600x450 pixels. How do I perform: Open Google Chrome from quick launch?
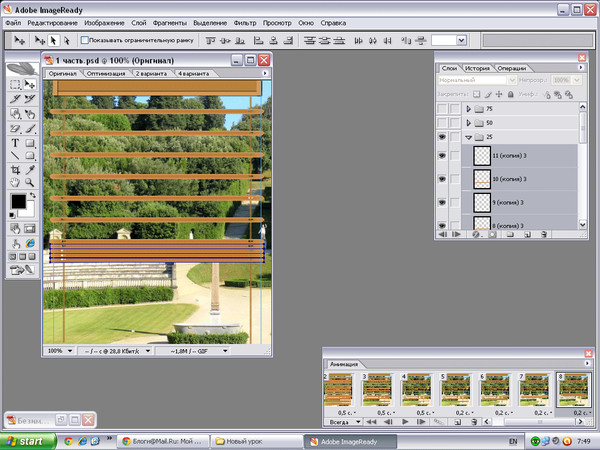coord(68,441)
